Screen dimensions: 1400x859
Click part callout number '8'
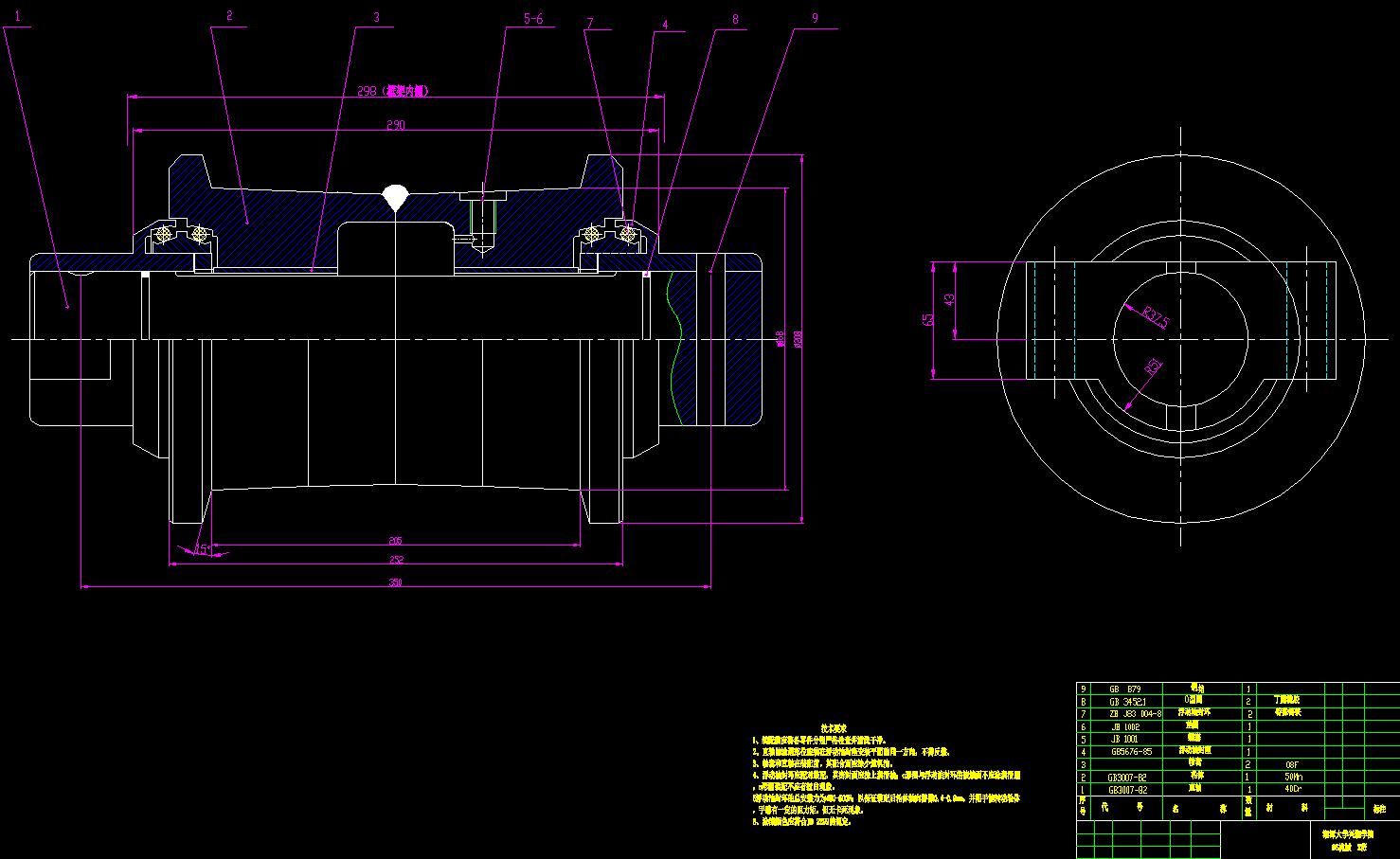735,19
